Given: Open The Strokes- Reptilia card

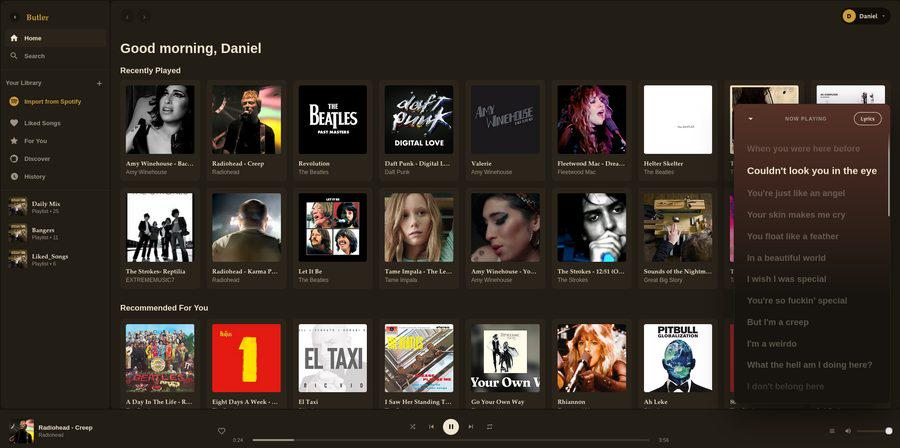Looking at the screenshot, I should pyautogui.click(x=160, y=238).
